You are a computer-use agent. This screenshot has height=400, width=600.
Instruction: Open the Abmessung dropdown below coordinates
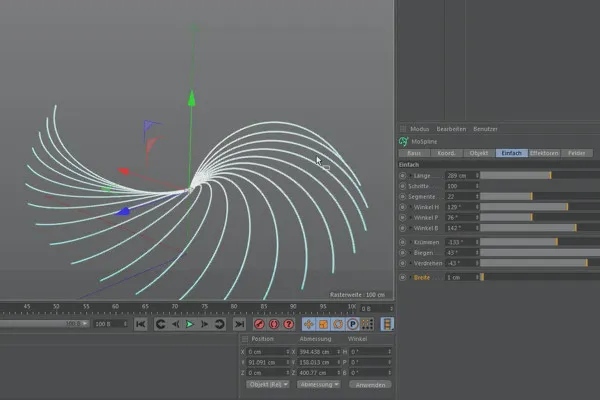point(319,384)
